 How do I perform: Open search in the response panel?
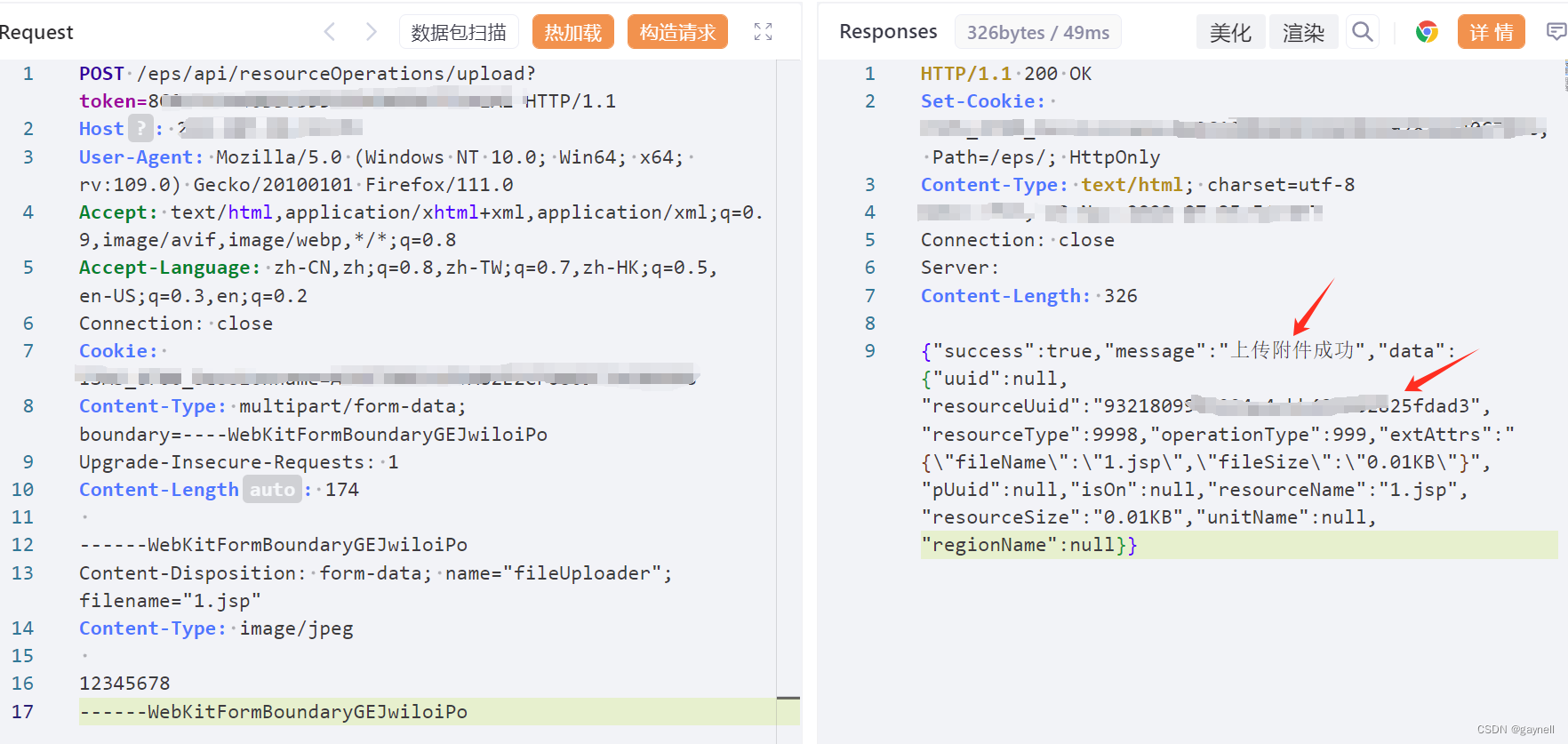coord(1363,32)
